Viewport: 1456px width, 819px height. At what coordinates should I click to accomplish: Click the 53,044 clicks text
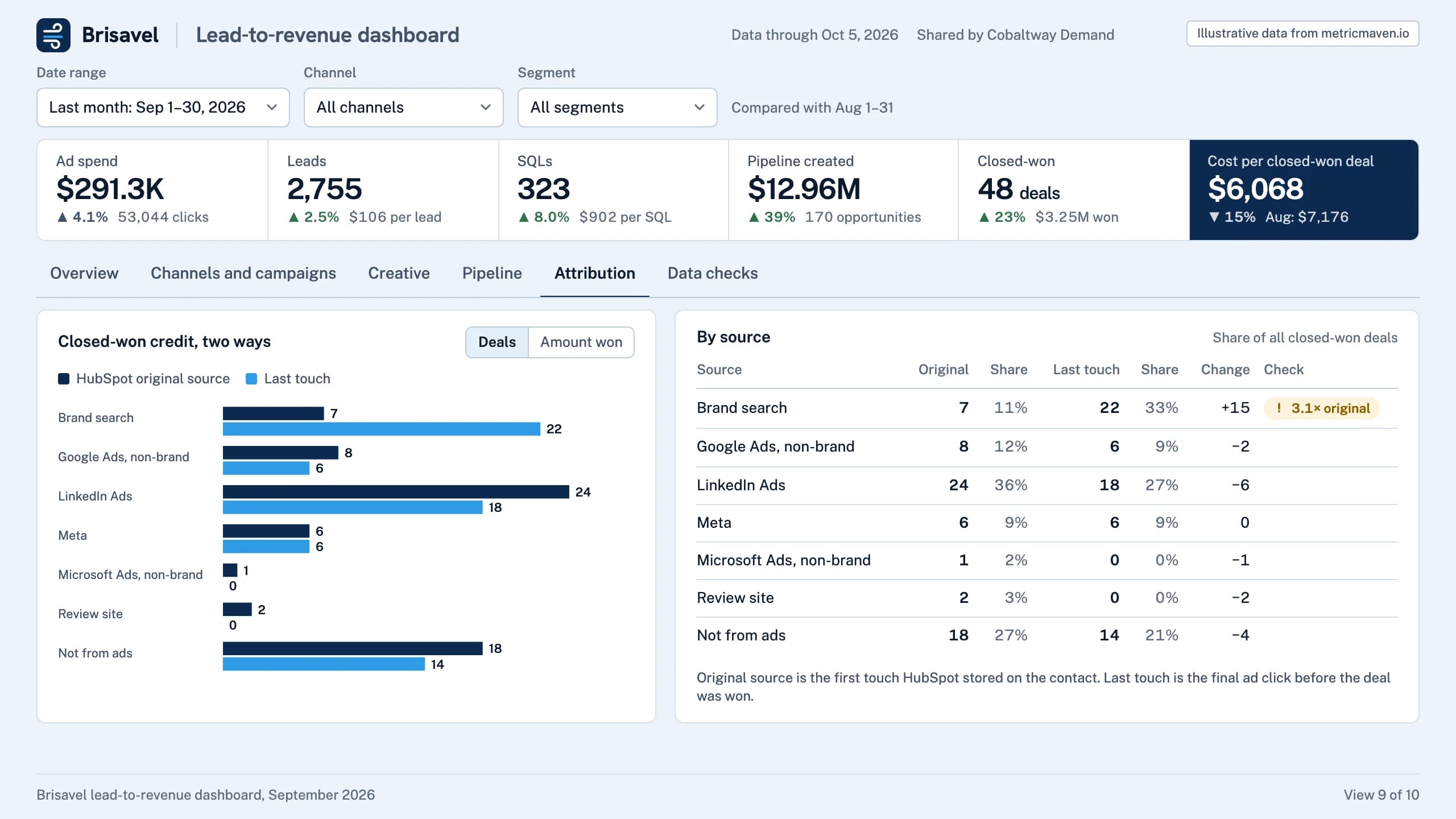(163, 217)
